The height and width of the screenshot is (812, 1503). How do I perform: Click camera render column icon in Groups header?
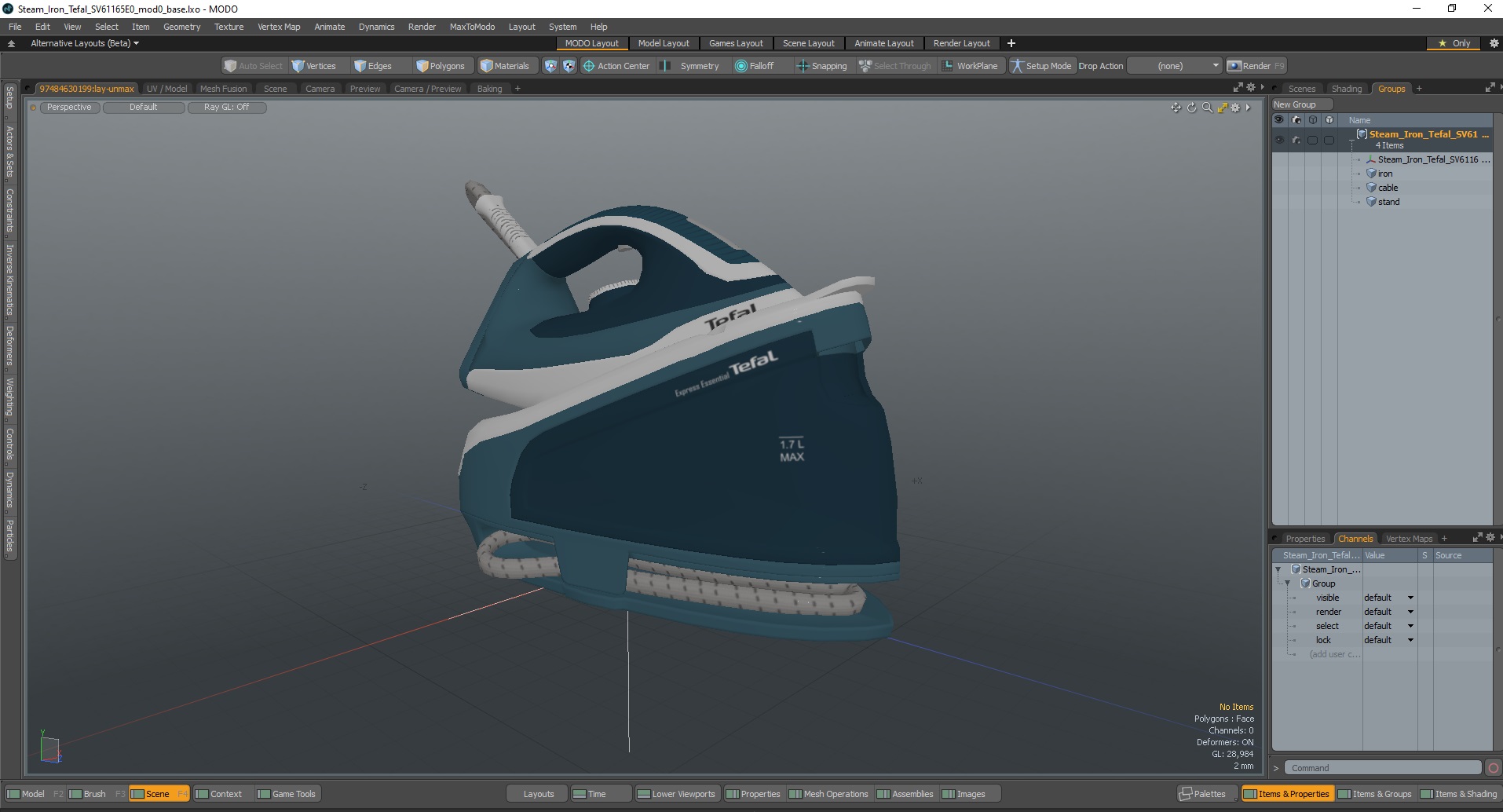point(1296,120)
